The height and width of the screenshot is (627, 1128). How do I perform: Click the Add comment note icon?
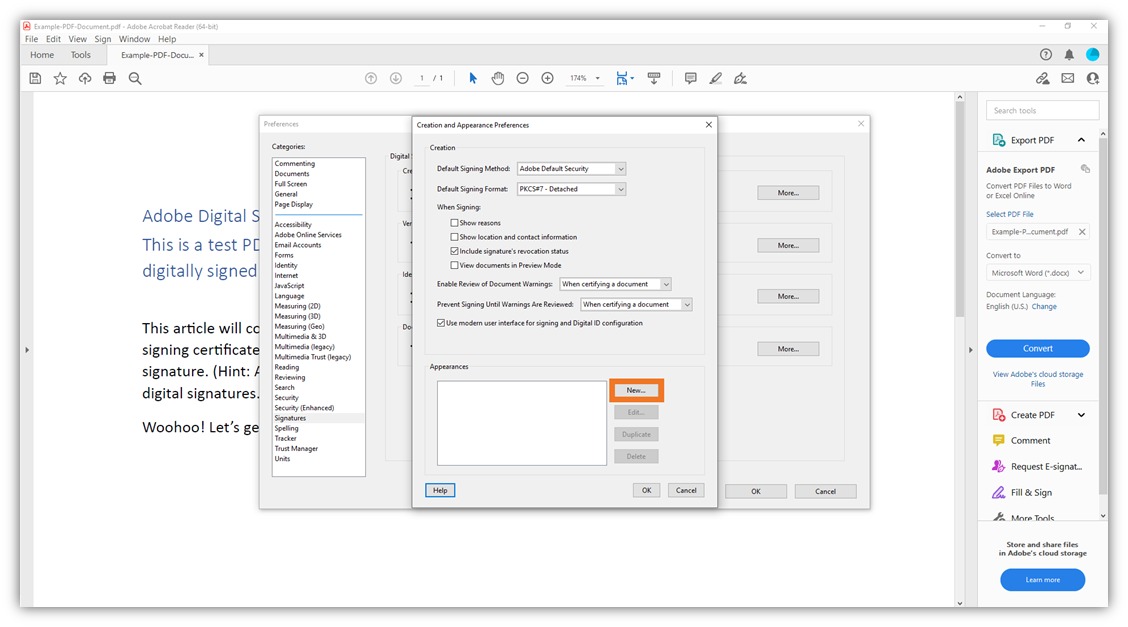[691, 78]
